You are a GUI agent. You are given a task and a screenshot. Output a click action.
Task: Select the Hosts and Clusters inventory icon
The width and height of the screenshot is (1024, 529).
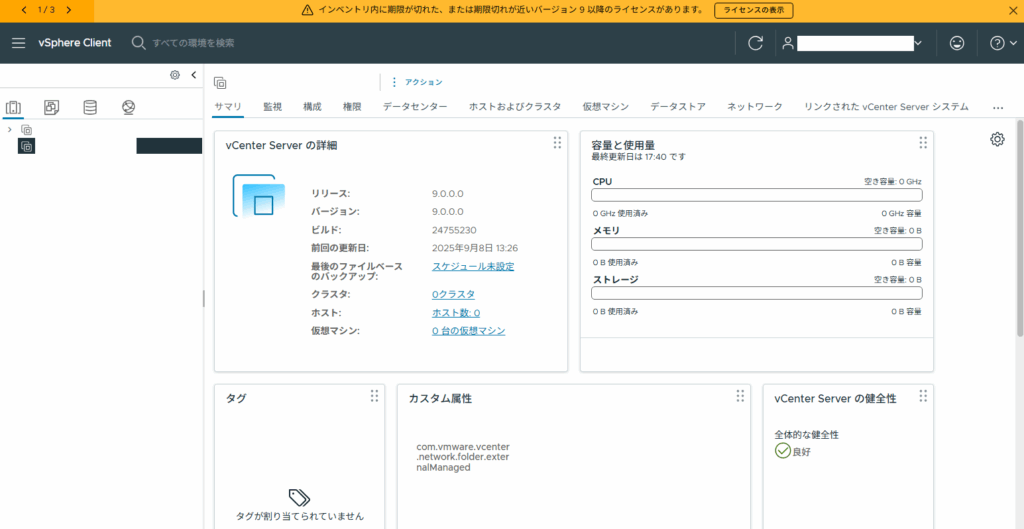[x=14, y=107]
